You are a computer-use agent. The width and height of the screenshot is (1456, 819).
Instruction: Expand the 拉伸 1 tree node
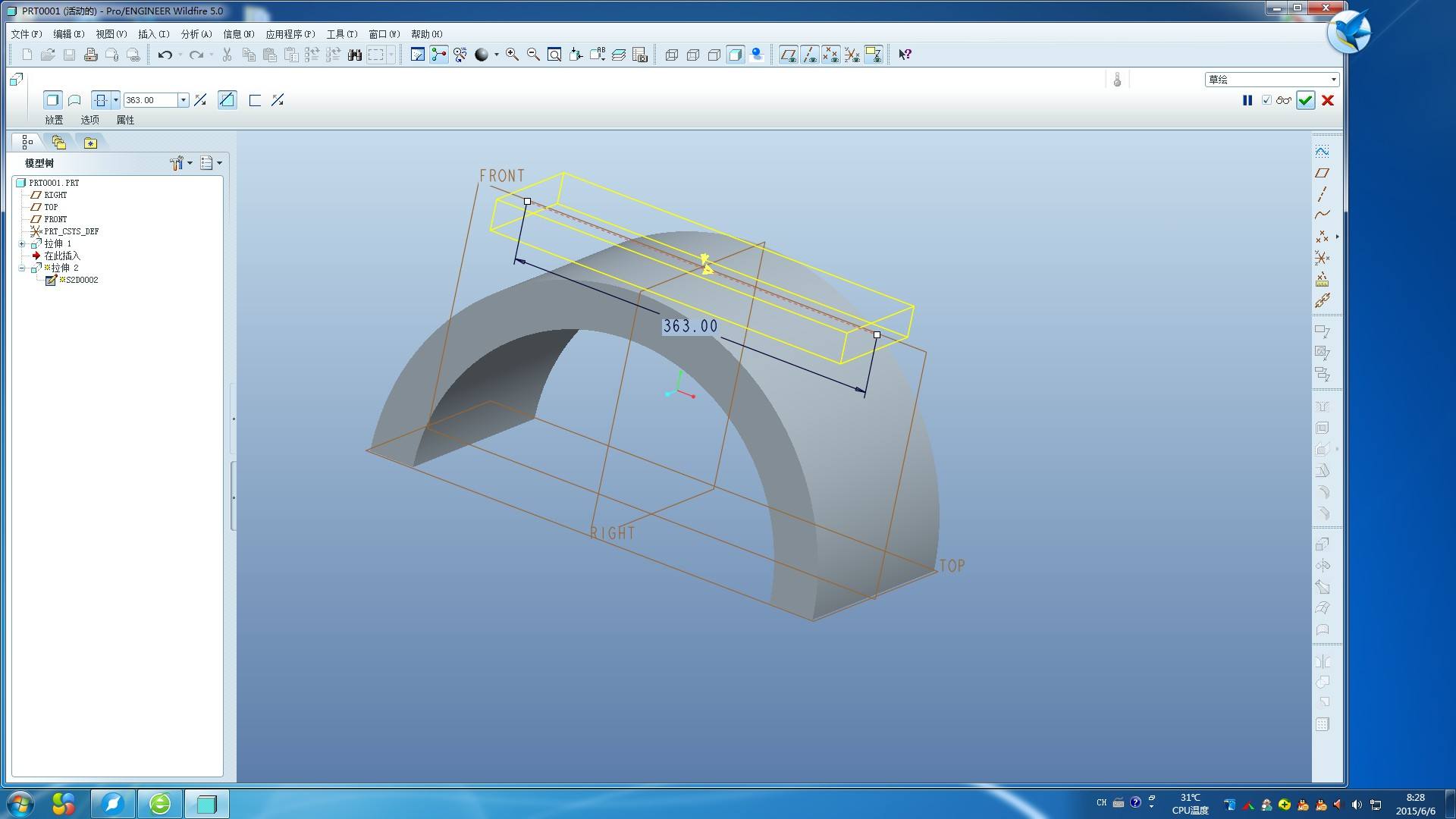(x=22, y=243)
